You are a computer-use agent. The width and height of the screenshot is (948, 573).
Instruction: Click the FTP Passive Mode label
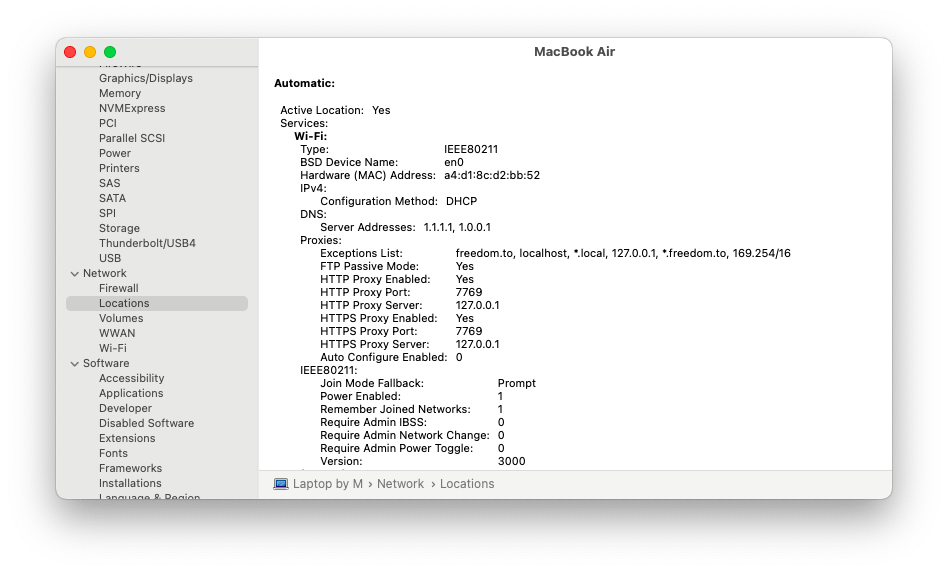pyautogui.click(x=369, y=267)
